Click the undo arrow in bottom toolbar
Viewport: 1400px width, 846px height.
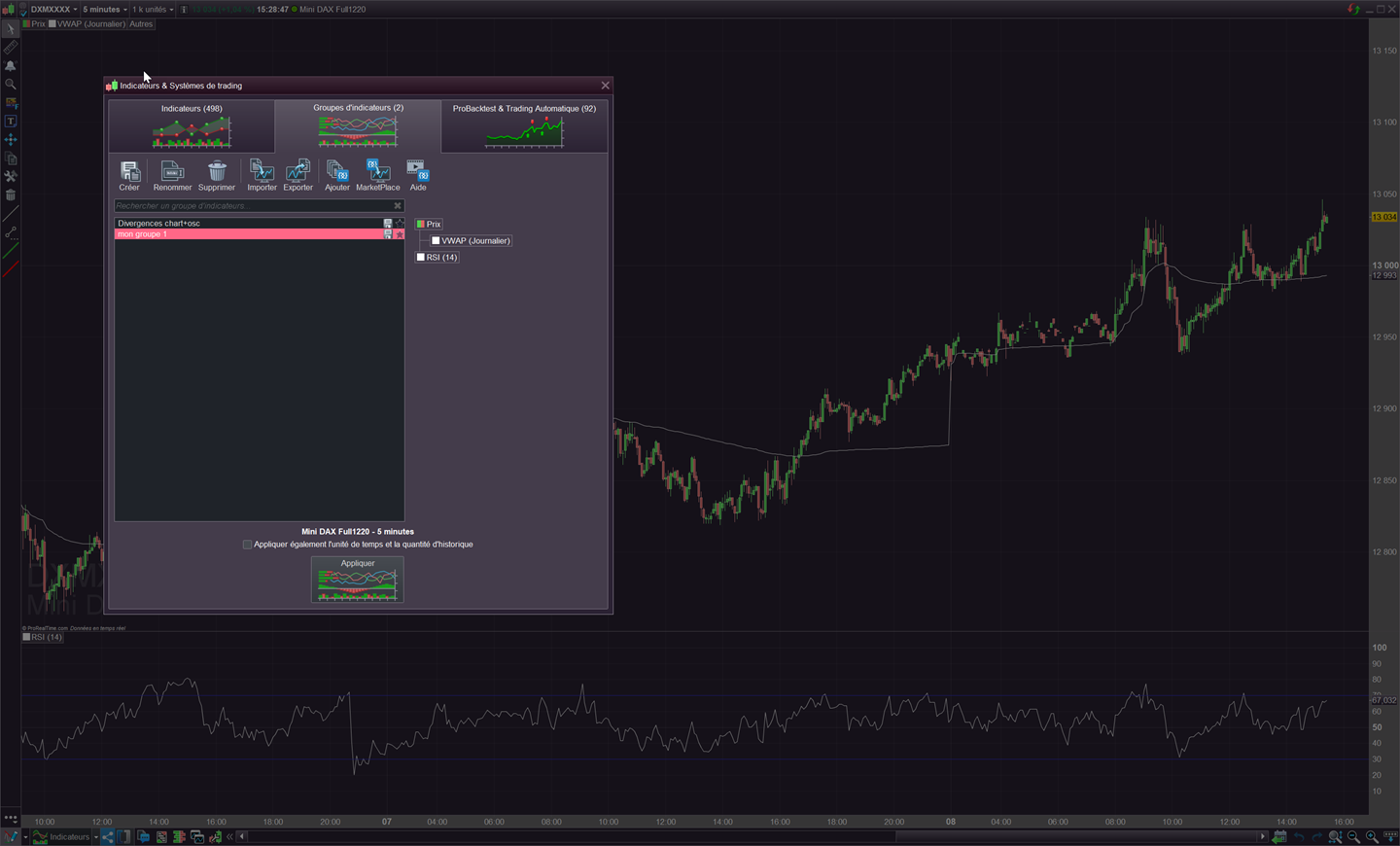(x=1299, y=836)
